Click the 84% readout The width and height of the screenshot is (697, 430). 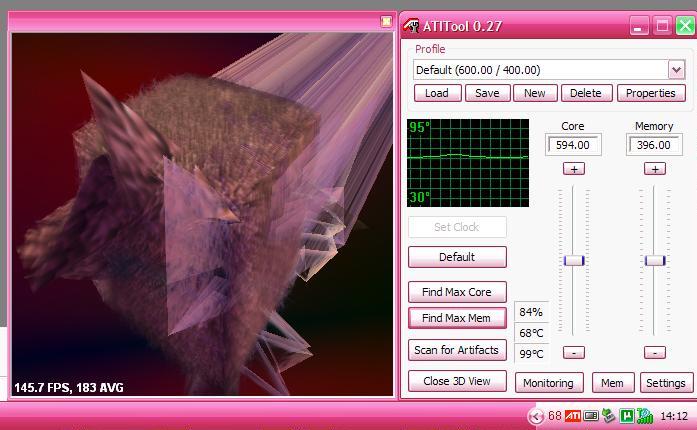[531, 312]
